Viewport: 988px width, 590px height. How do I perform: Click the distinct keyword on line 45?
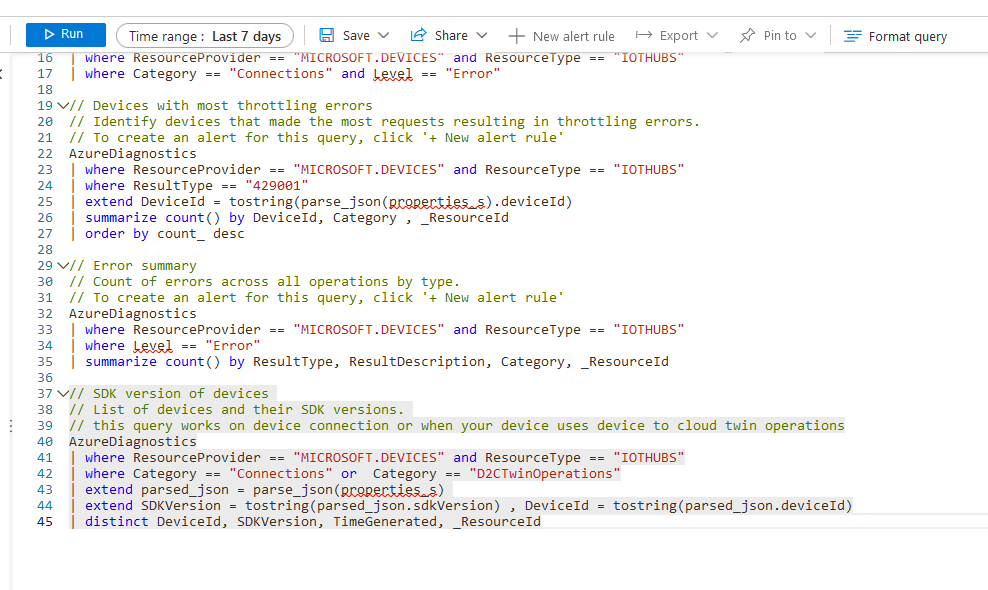117,521
